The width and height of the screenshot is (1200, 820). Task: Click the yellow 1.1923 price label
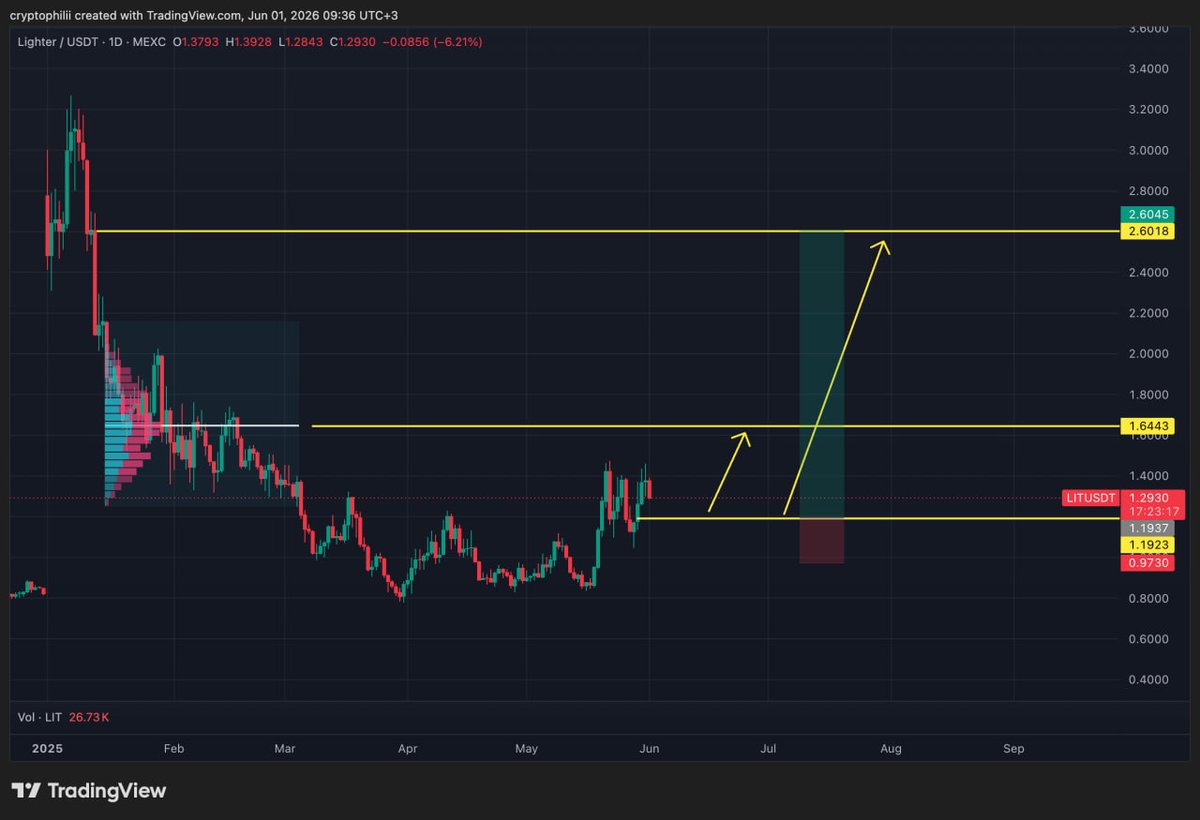coord(1146,545)
